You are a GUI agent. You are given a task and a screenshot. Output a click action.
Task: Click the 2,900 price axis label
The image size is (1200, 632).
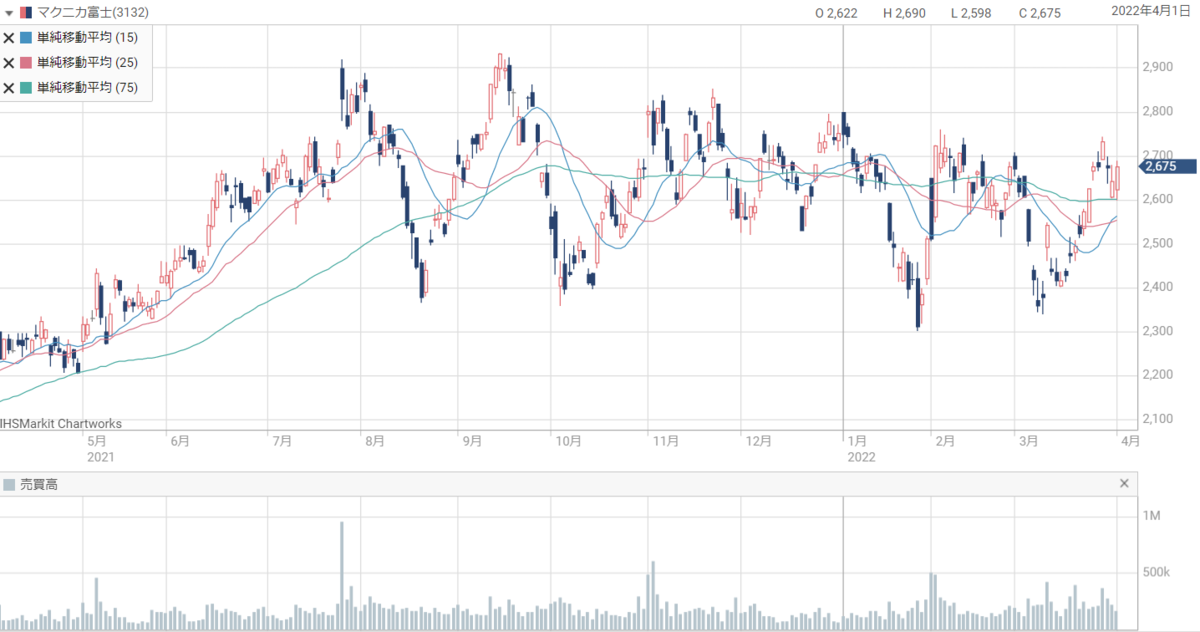(x=1157, y=67)
